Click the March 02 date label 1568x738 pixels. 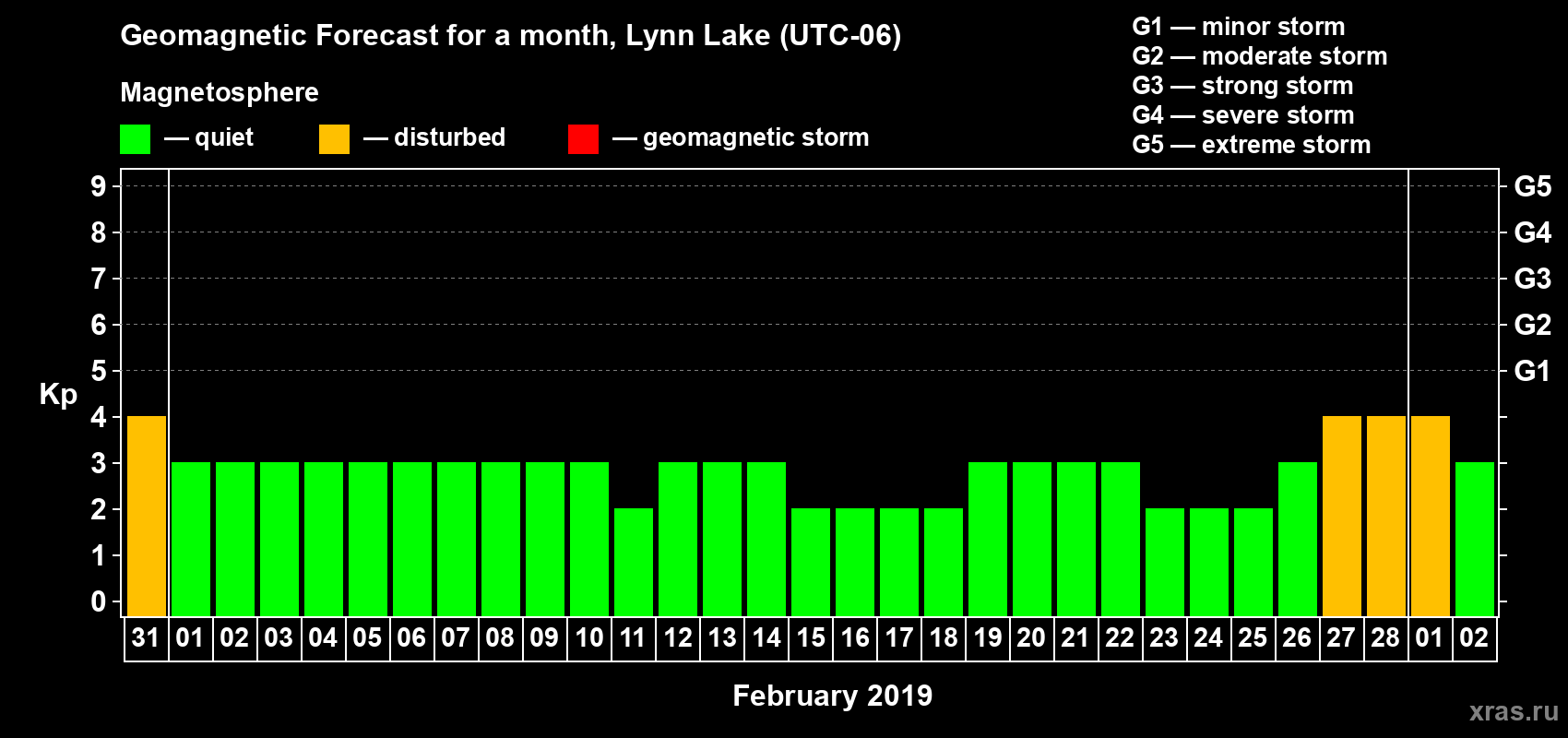pyautogui.click(x=1474, y=637)
